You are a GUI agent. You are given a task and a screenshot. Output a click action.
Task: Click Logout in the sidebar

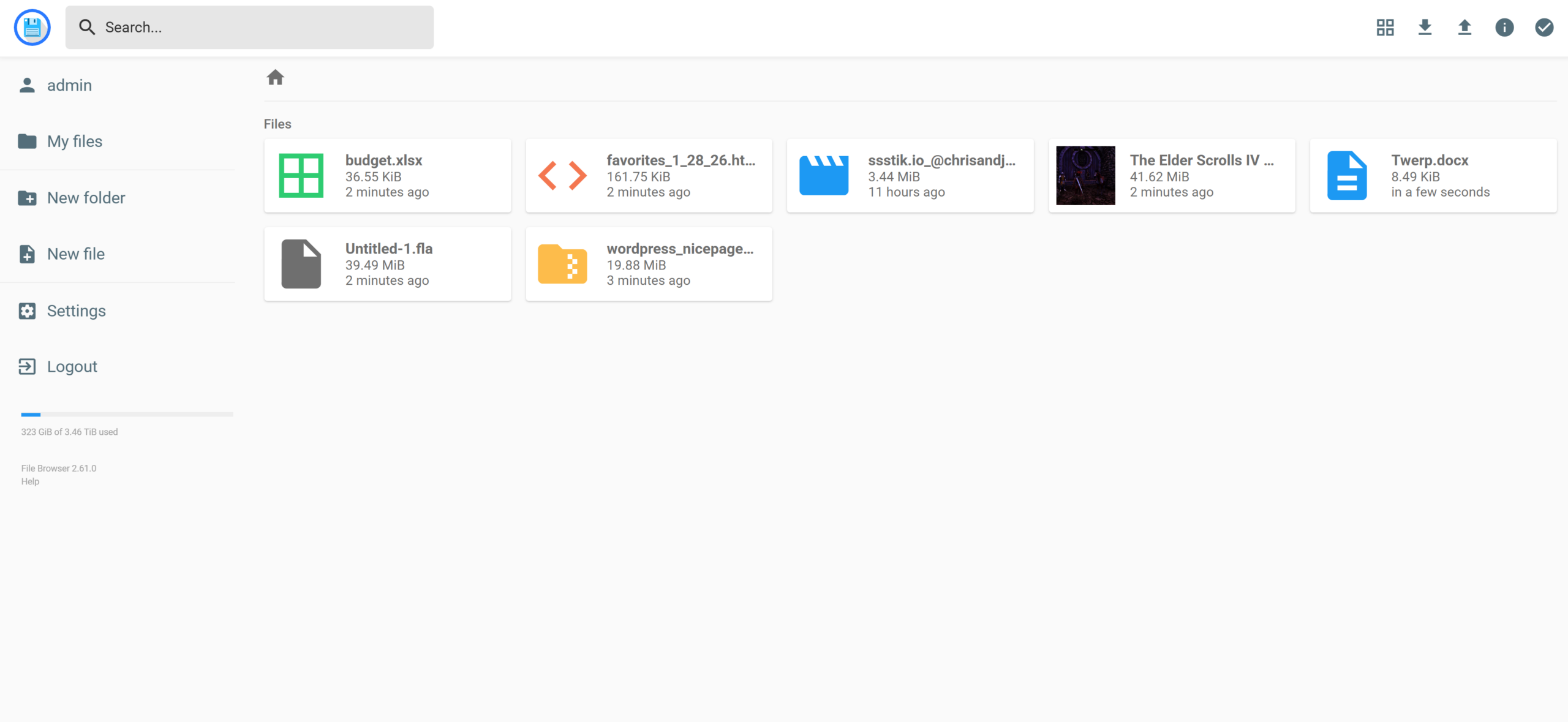coord(72,366)
